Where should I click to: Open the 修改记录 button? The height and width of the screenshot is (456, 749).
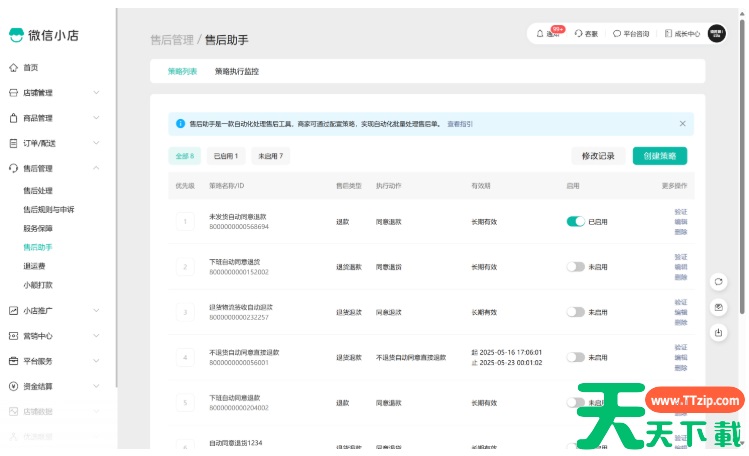[599, 156]
